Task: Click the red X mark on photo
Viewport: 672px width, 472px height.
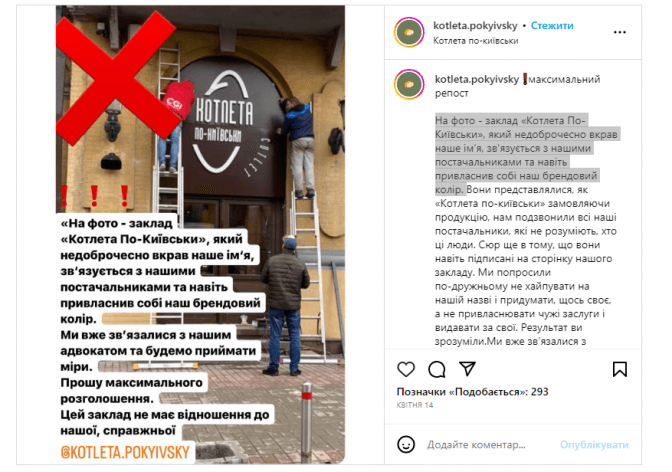Action: (x=116, y=77)
